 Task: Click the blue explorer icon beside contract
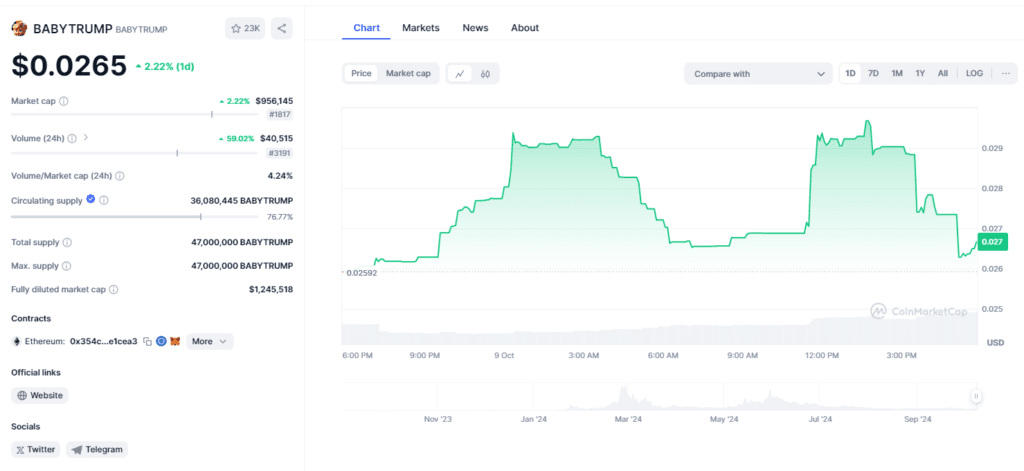pyautogui.click(x=161, y=341)
